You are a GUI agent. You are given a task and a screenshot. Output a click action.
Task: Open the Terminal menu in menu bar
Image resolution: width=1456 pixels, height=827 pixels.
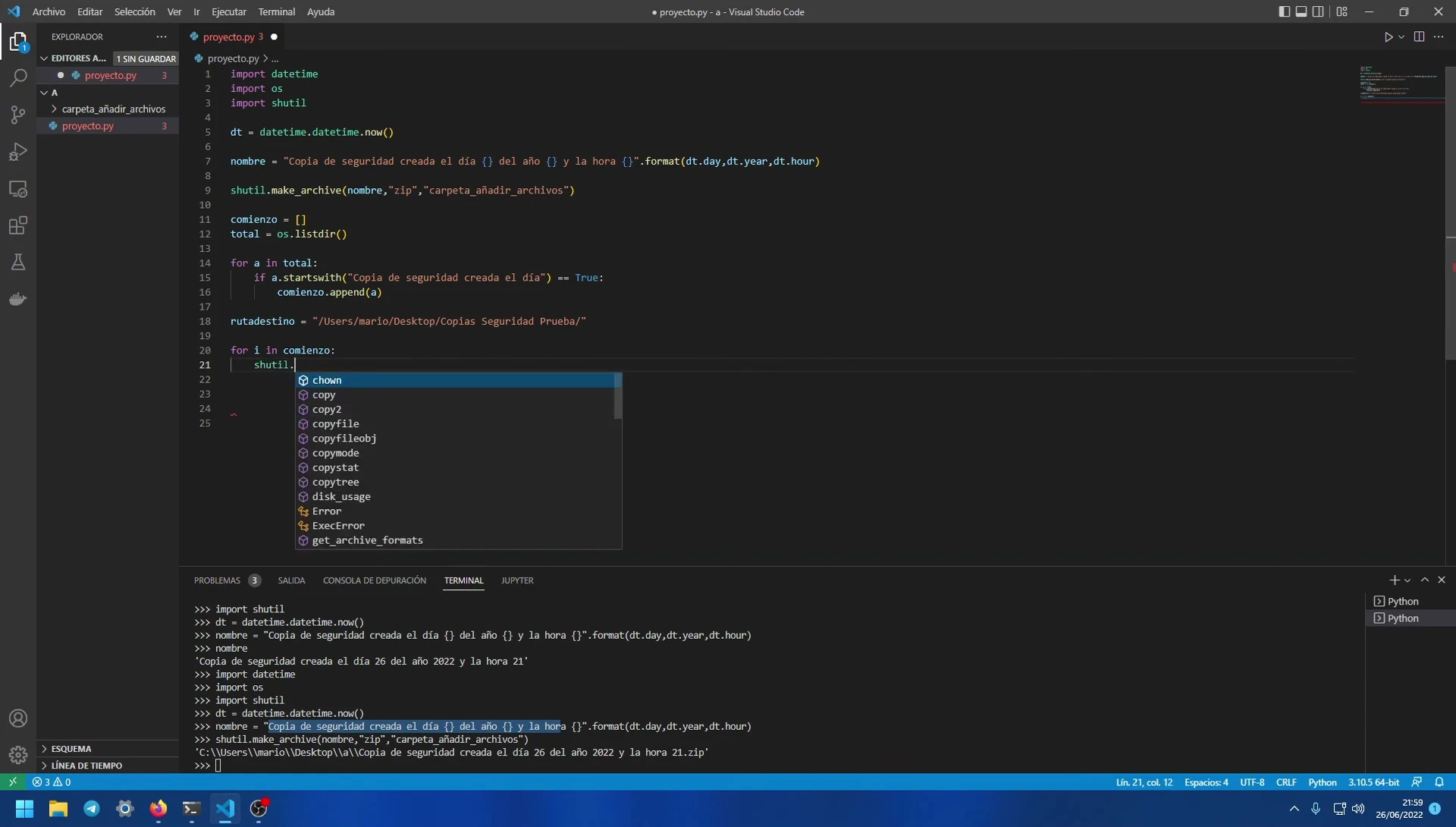tap(276, 11)
